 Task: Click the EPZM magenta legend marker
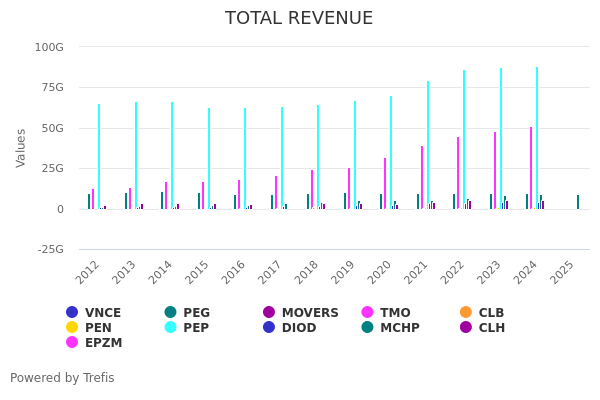pyautogui.click(x=72, y=343)
